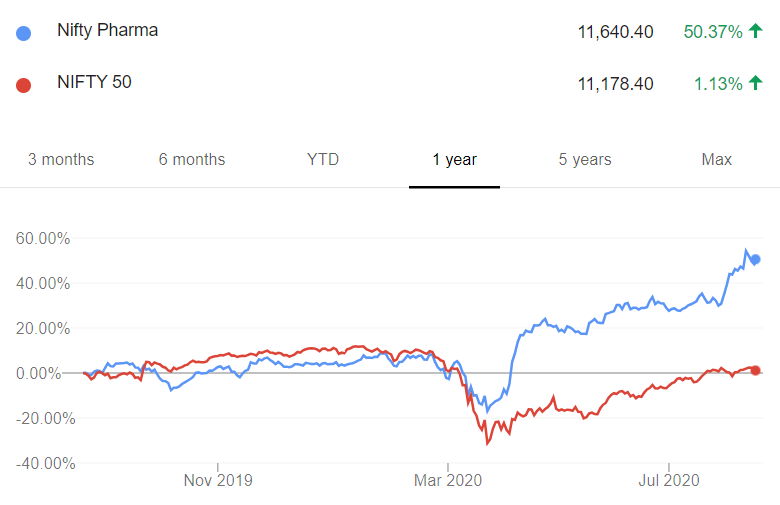780x505 pixels.
Task: Select the 6 months range tab
Action: (192, 159)
